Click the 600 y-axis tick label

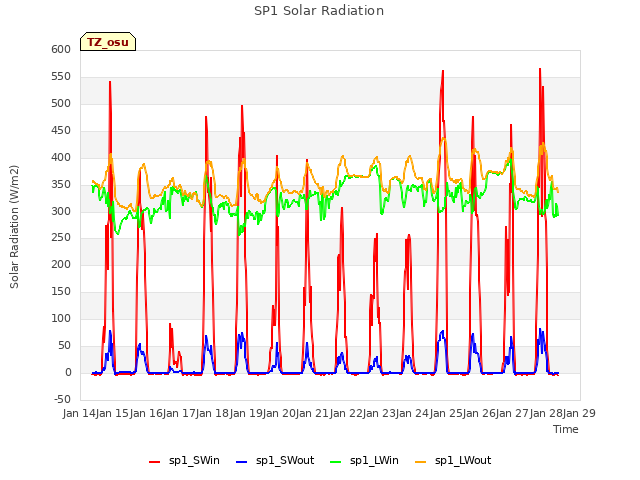point(61,50)
